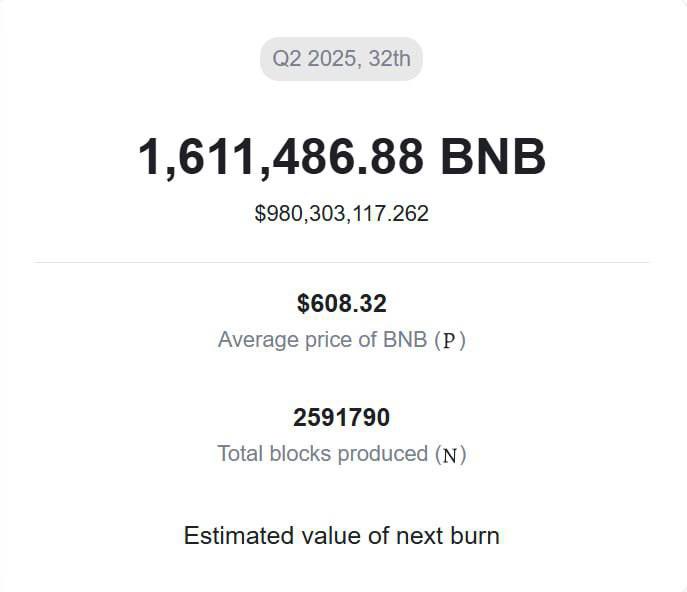Click the word Estimated in the bottom heading
687x592 pixels.
(x=238, y=536)
